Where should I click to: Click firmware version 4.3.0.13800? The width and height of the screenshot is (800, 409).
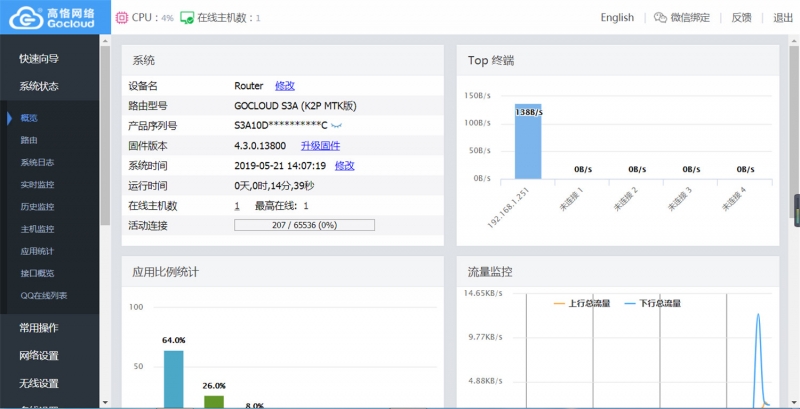(260, 146)
